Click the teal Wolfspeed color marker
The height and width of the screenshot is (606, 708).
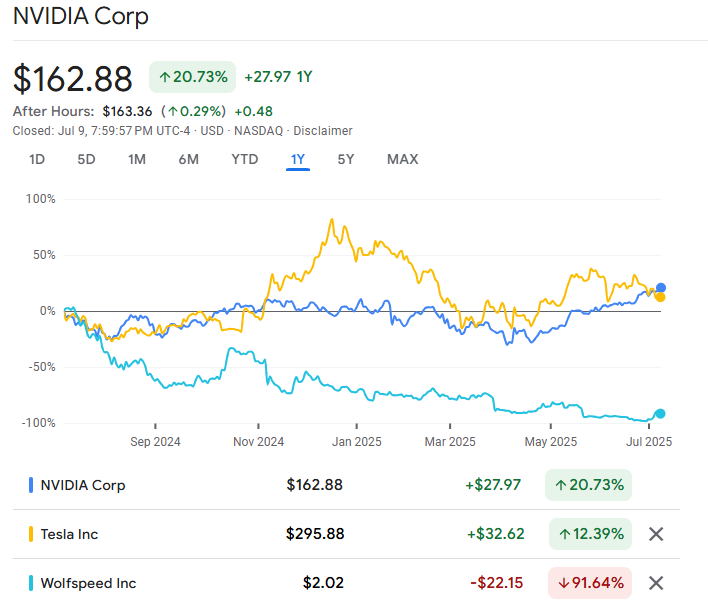point(31,583)
